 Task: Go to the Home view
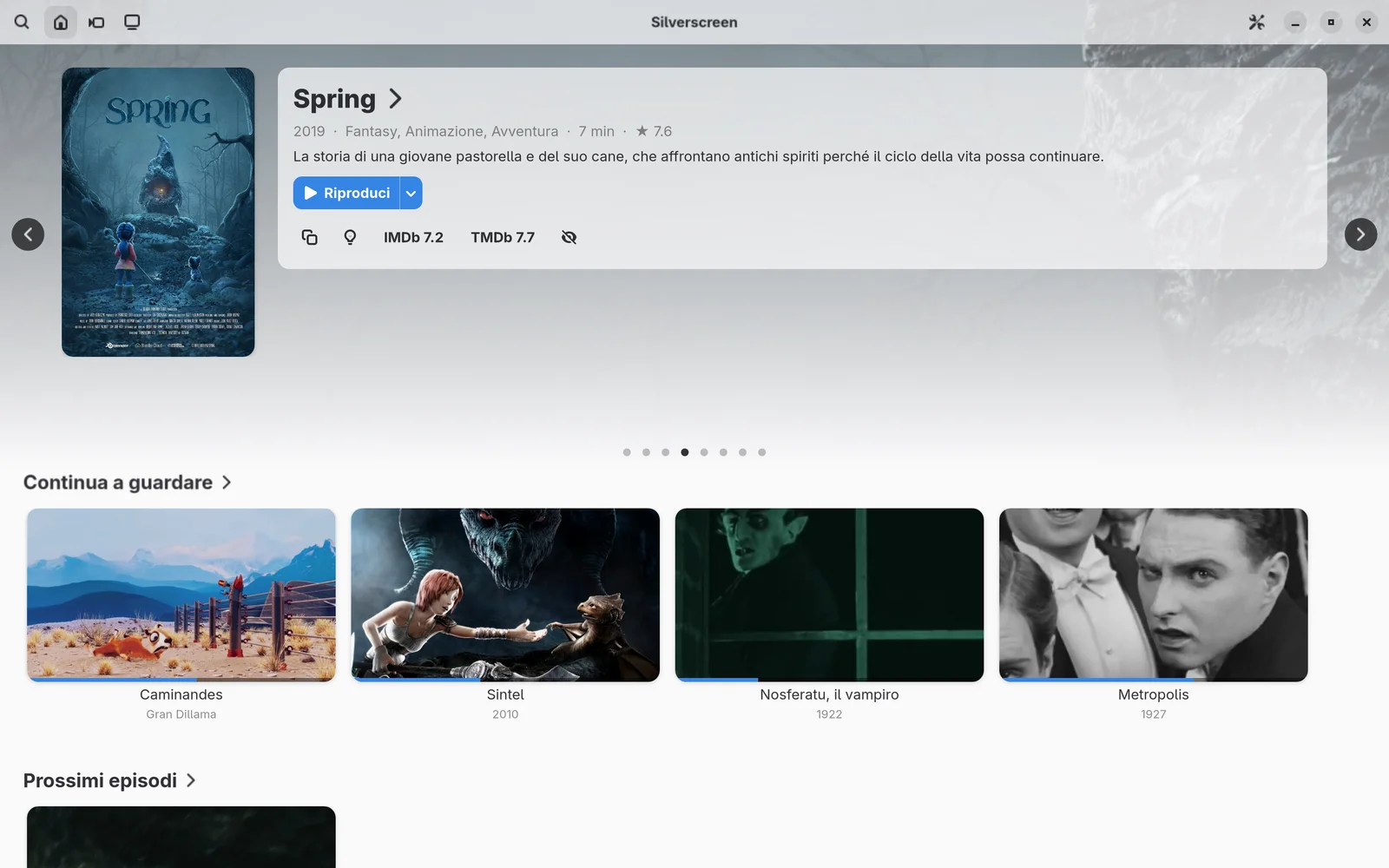61,22
